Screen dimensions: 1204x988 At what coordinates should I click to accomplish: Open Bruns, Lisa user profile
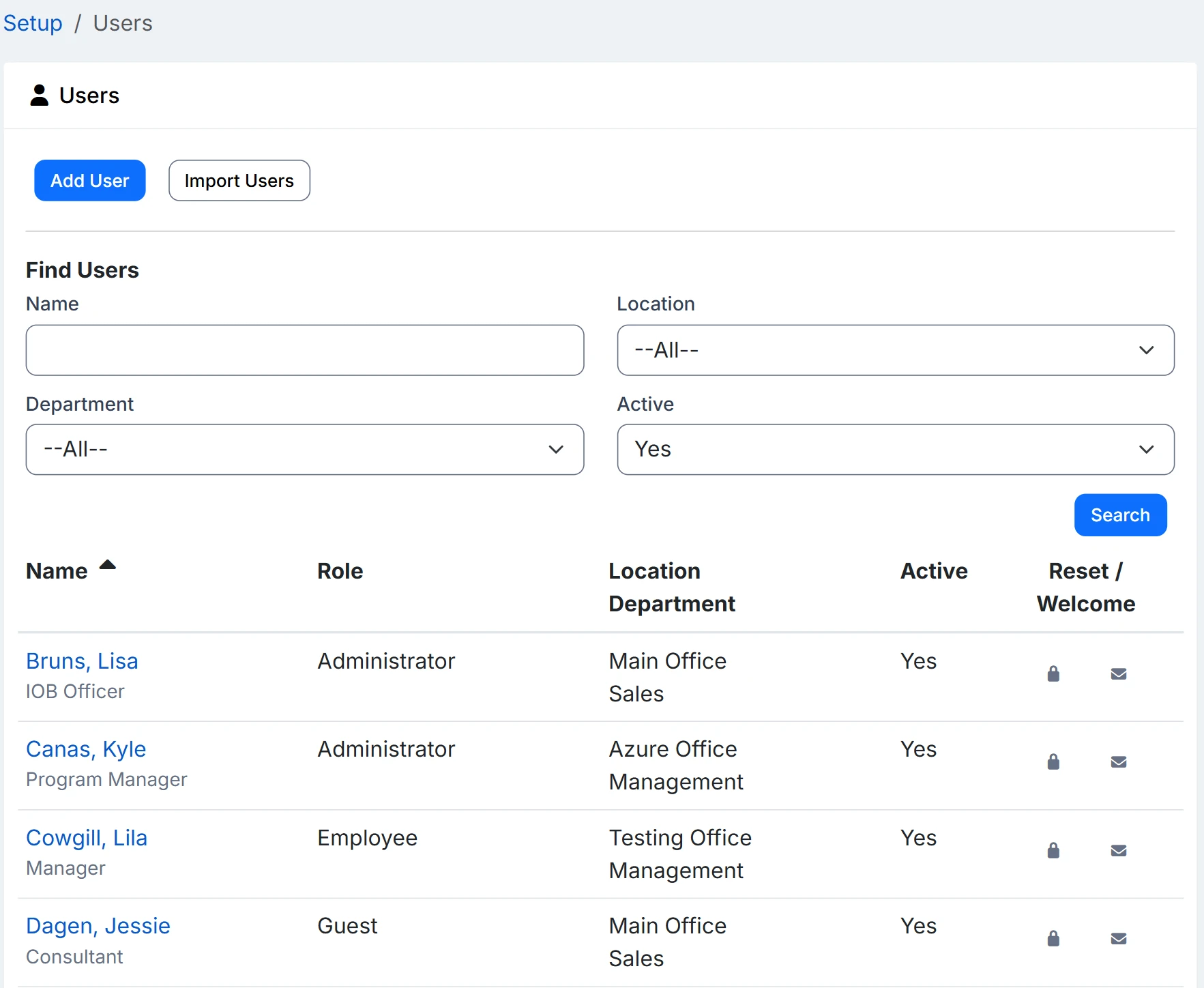point(82,661)
